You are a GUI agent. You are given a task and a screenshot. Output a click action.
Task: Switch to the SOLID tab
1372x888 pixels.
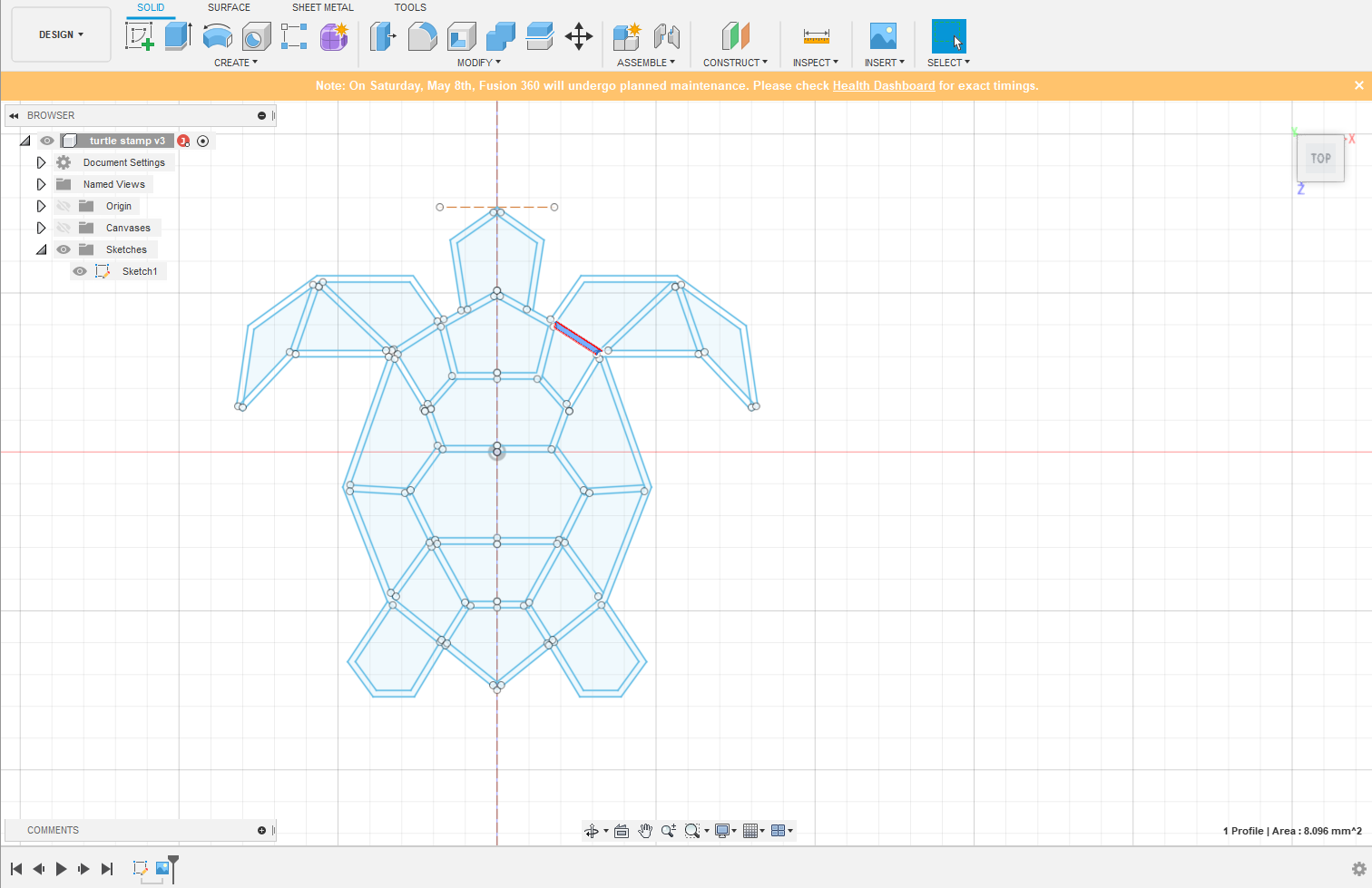[x=151, y=7]
